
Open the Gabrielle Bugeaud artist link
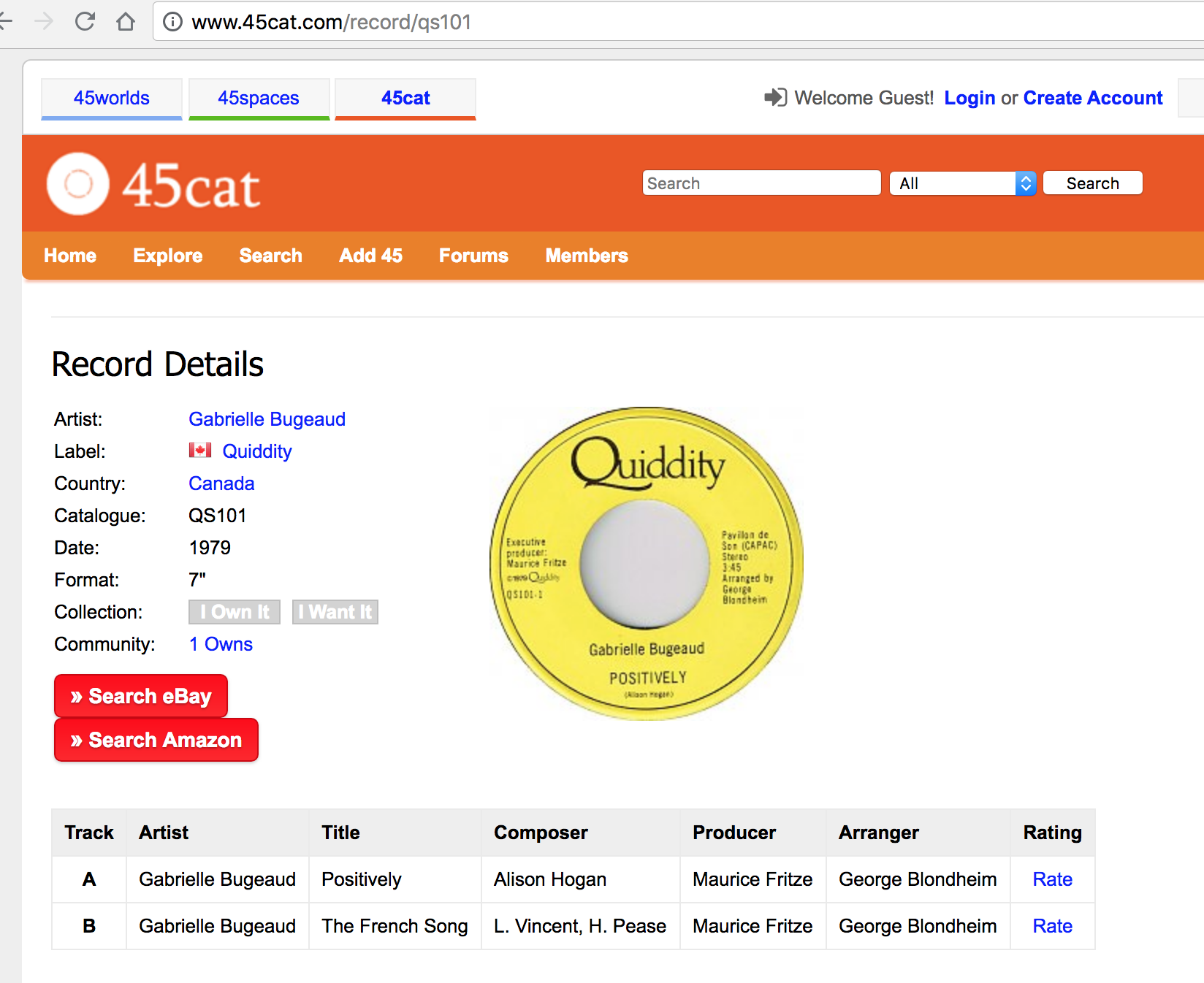(x=267, y=419)
